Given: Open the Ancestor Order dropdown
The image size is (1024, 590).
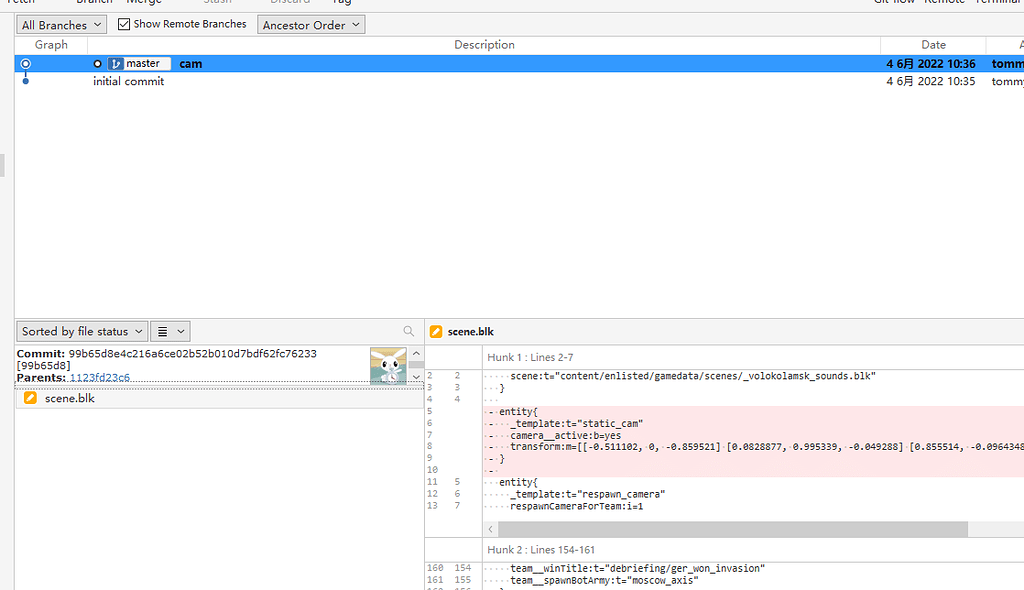Looking at the screenshot, I should pyautogui.click(x=311, y=24).
